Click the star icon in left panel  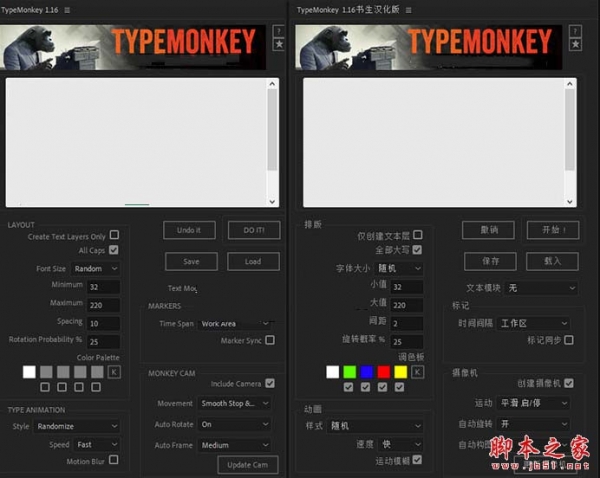[279, 44]
